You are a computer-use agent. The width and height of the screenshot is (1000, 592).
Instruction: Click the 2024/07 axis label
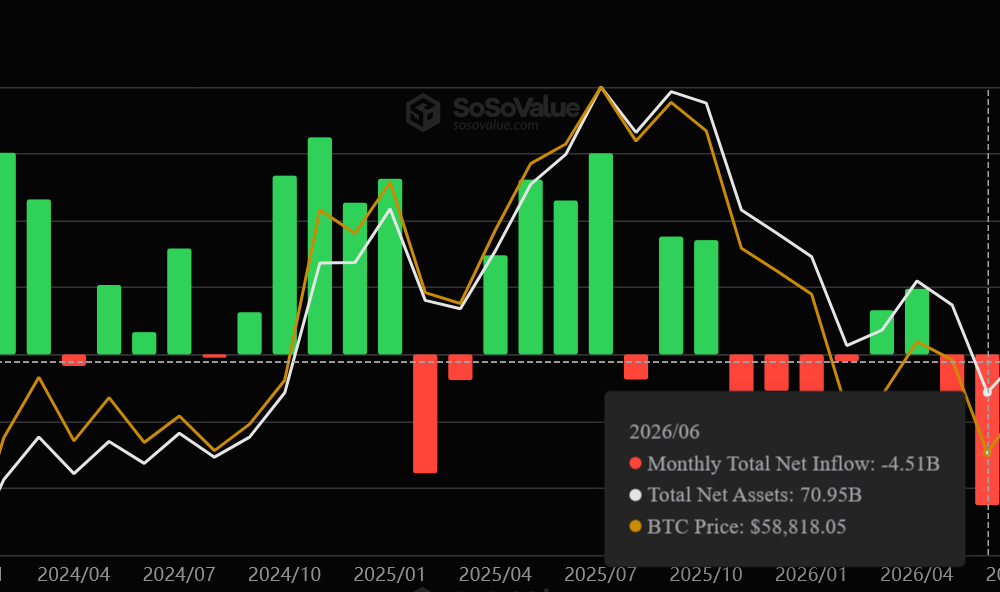(179, 574)
